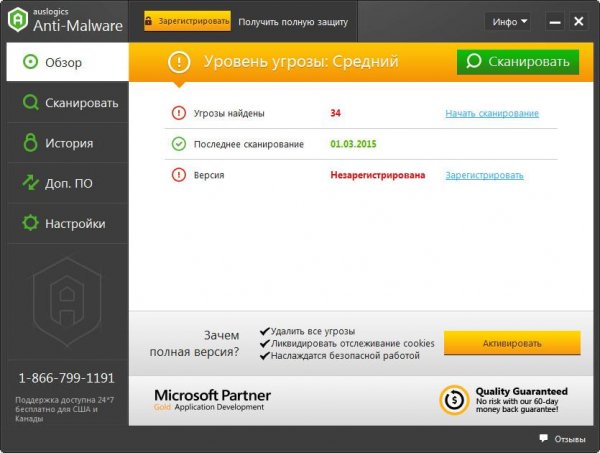Close the Anti-Malware window
The image size is (600, 453).
579,21
